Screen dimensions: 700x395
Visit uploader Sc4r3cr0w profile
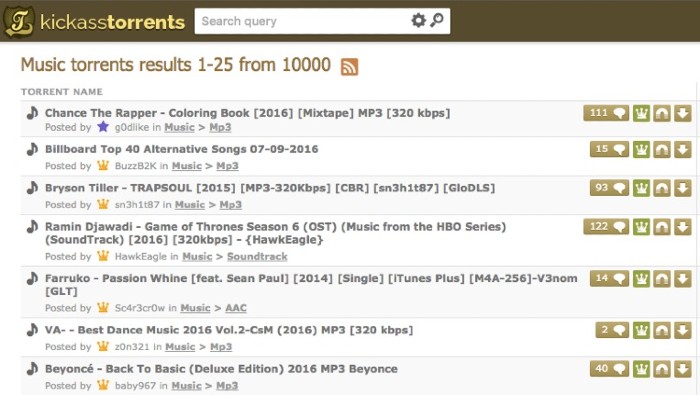139,308
